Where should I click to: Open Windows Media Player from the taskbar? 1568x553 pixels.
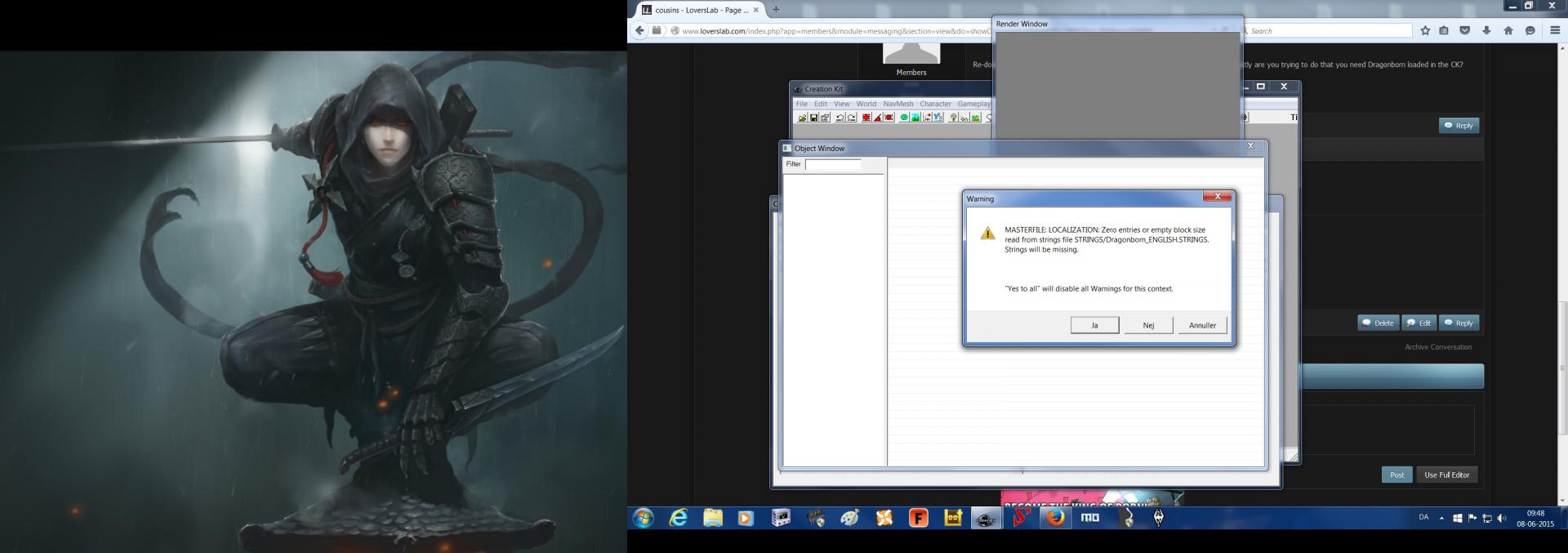(x=746, y=518)
